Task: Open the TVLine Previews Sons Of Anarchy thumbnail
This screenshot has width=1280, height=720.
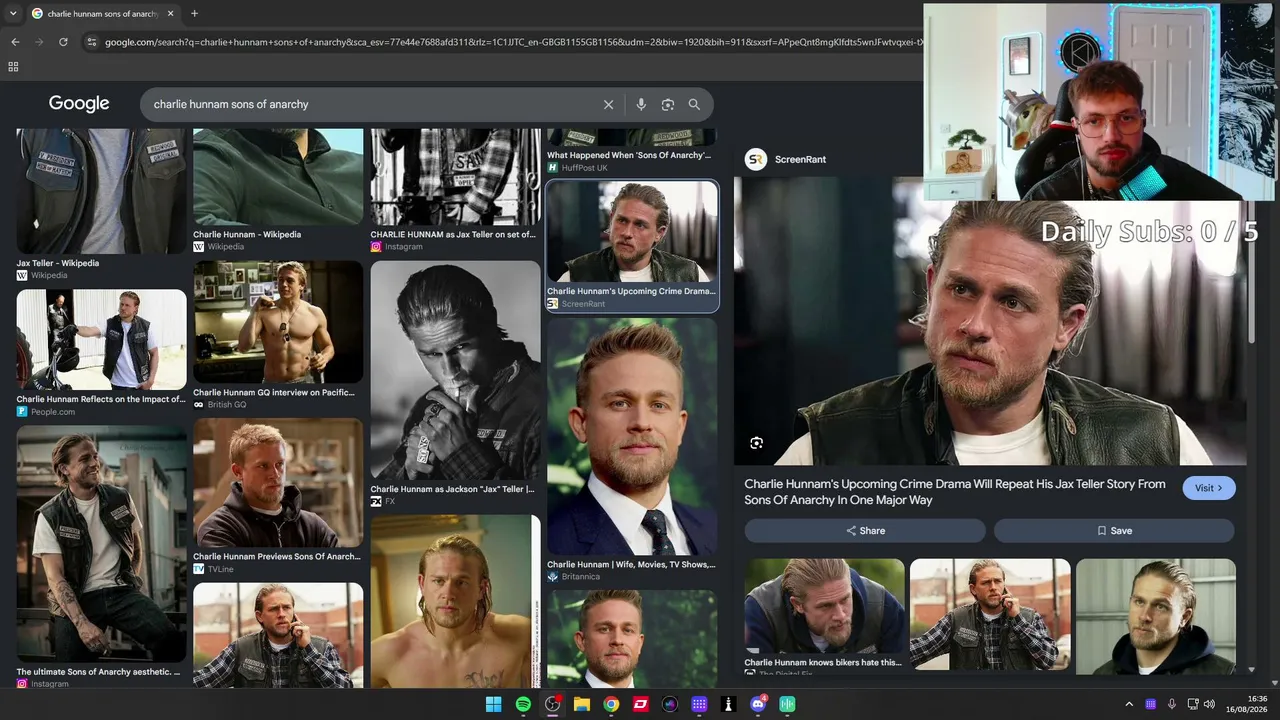Action: (278, 483)
